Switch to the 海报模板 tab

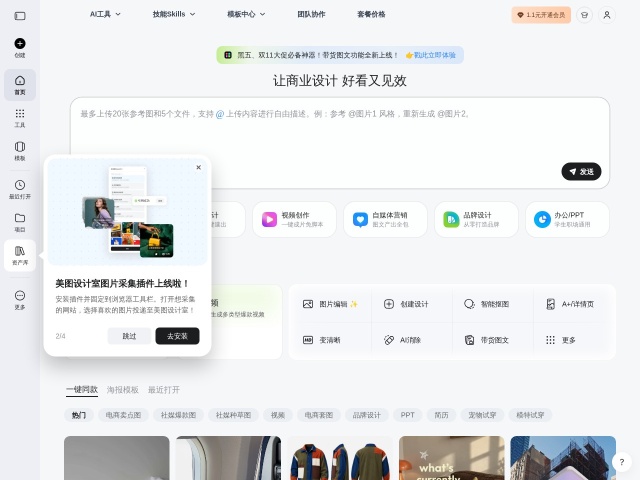click(x=122, y=390)
